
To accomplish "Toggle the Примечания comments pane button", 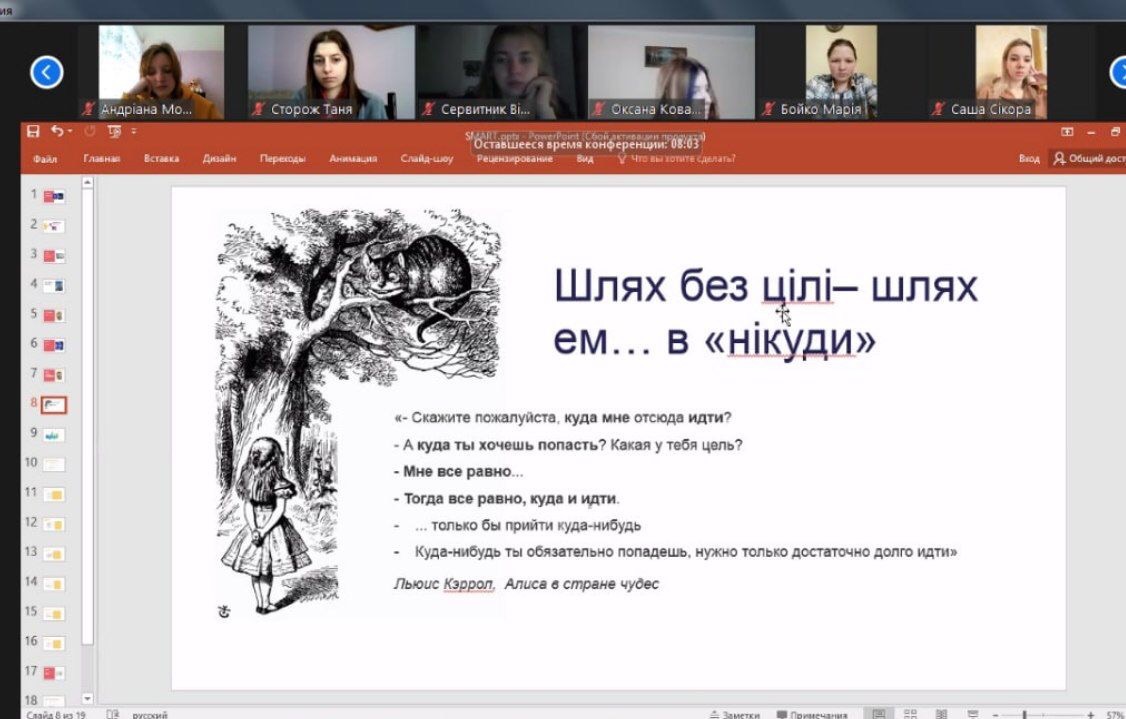I will coord(811,715).
